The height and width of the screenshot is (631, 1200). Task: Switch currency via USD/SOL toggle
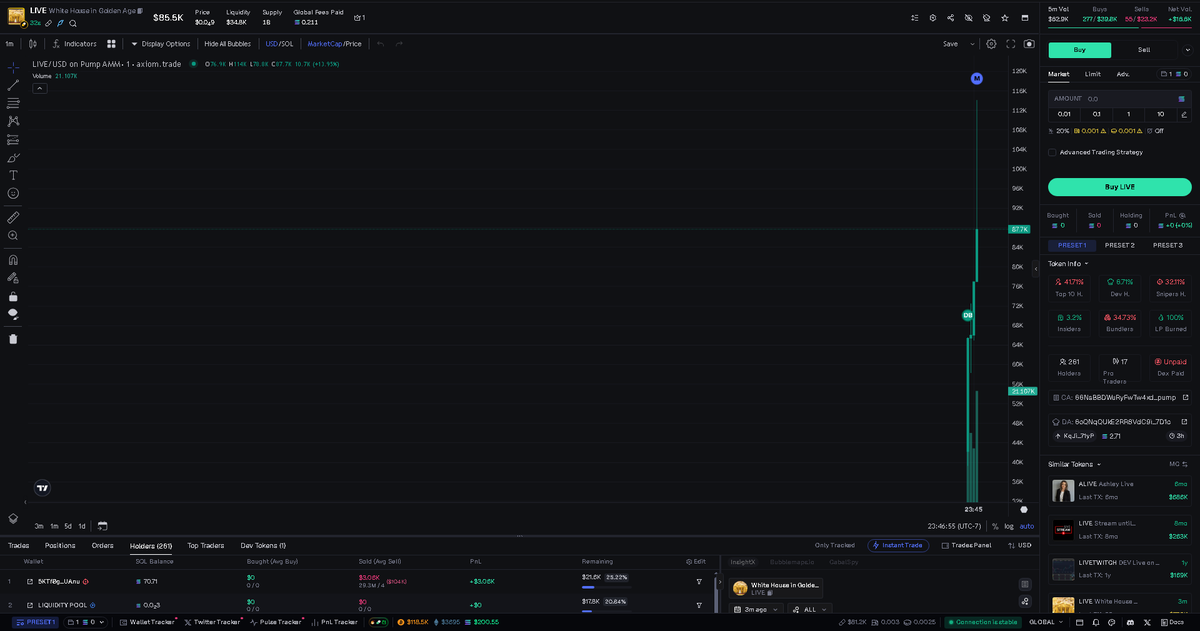pos(279,44)
